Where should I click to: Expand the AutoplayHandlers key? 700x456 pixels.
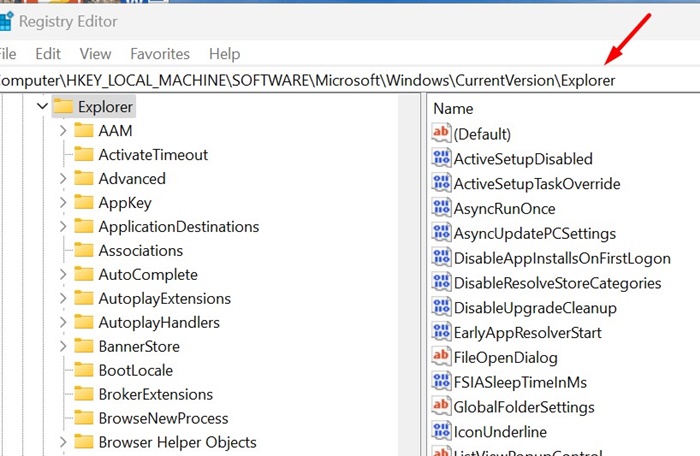(63, 322)
